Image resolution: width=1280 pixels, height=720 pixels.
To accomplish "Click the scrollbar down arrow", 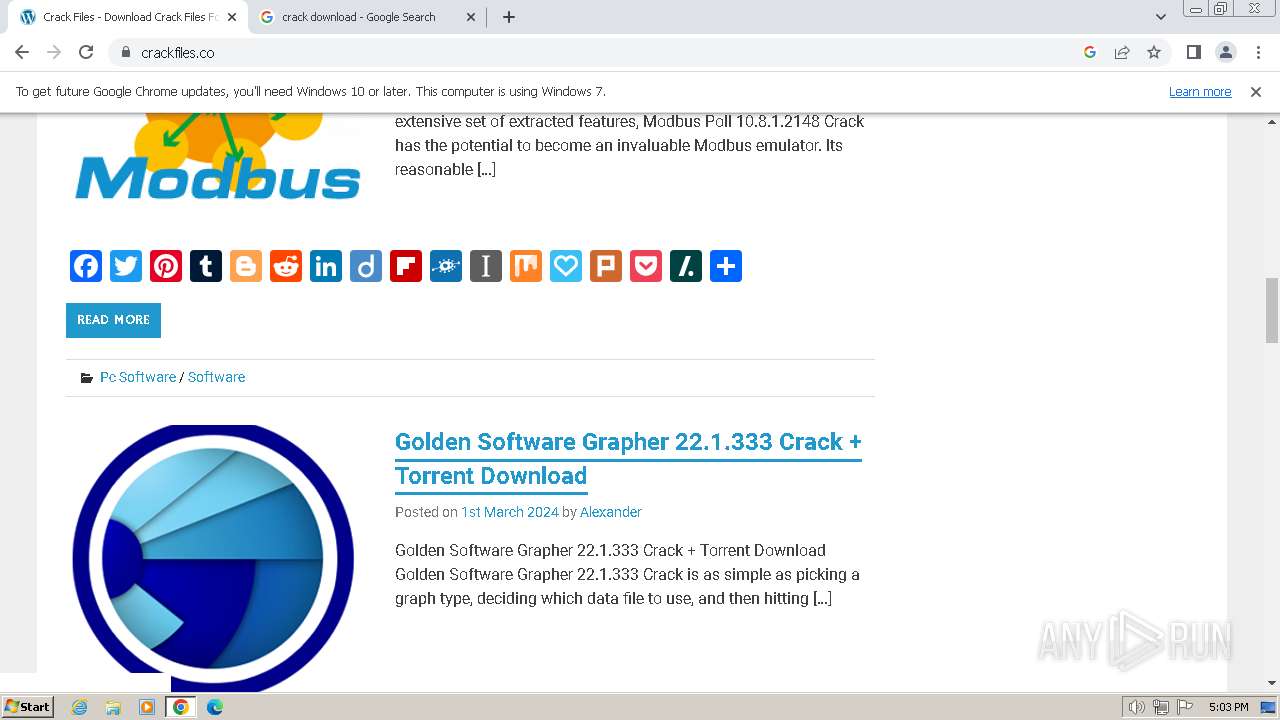I will [1272, 683].
